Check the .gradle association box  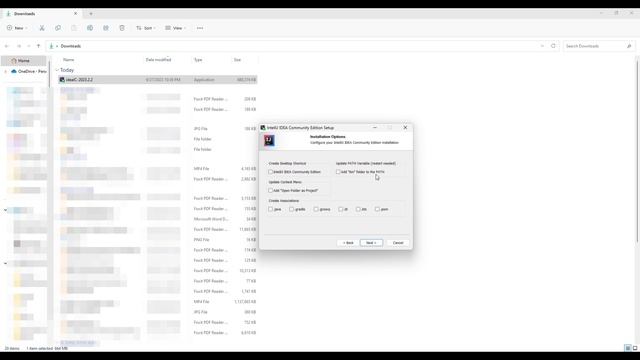click(x=291, y=209)
